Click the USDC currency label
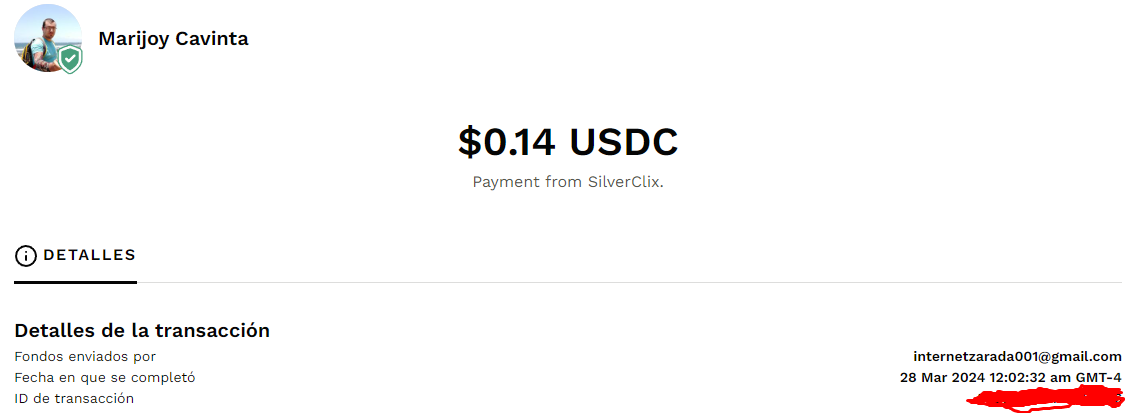Viewport: 1129px width, 413px height. (x=624, y=142)
